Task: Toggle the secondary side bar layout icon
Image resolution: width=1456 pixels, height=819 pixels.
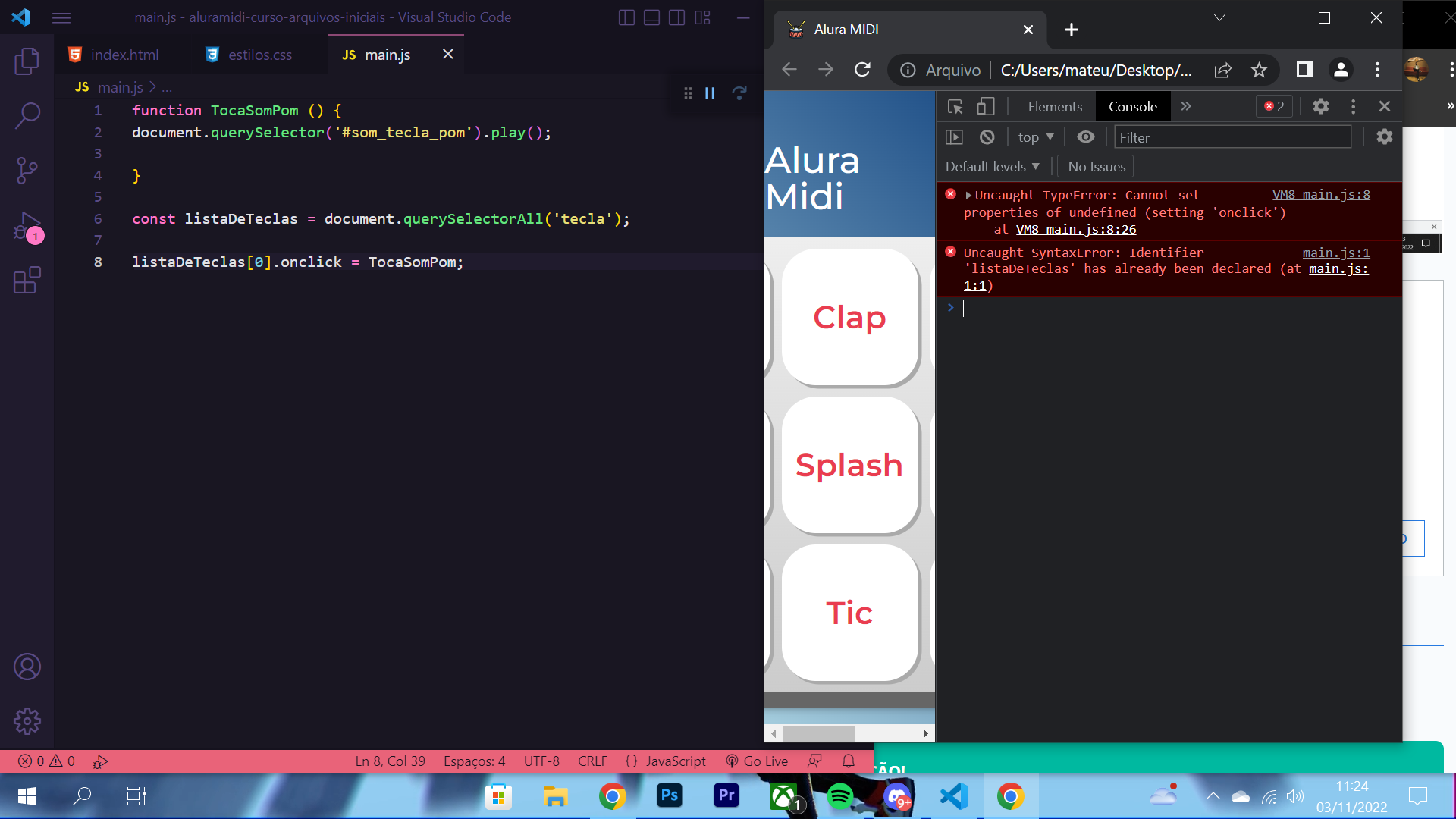Action: tap(676, 17)
